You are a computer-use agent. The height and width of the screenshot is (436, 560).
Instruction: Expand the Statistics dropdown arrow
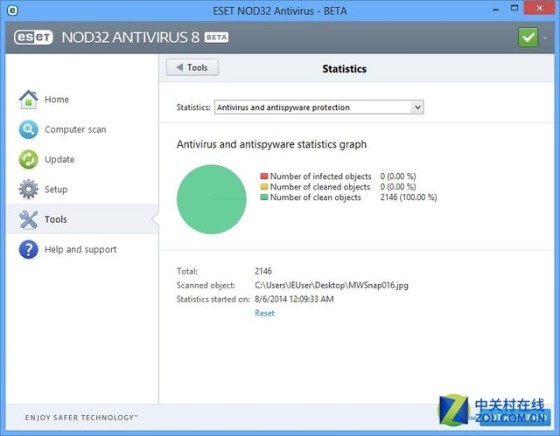tap(417, 107)
